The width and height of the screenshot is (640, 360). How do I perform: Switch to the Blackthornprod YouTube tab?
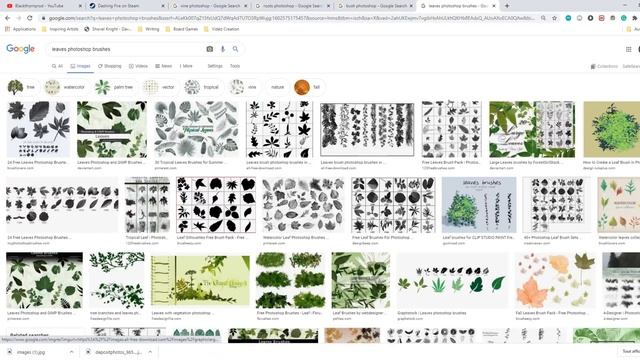pyautogui.click(x=44, y=6)
